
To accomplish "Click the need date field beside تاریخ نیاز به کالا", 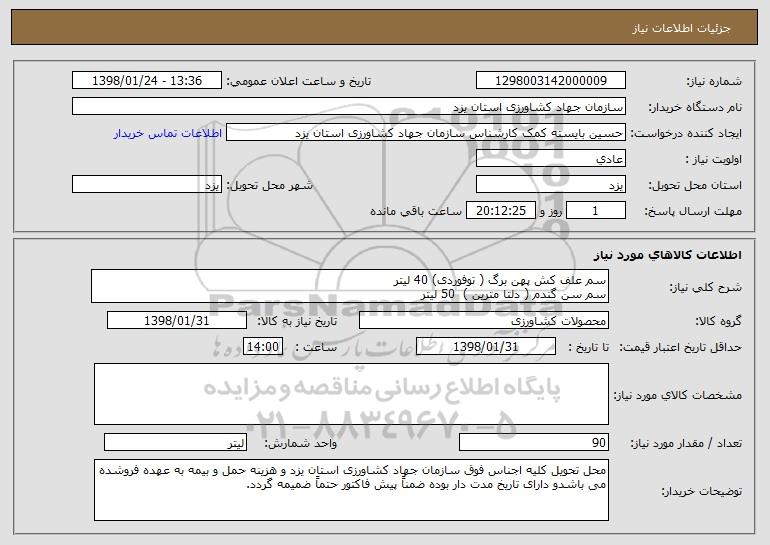I will pos(177,321).
